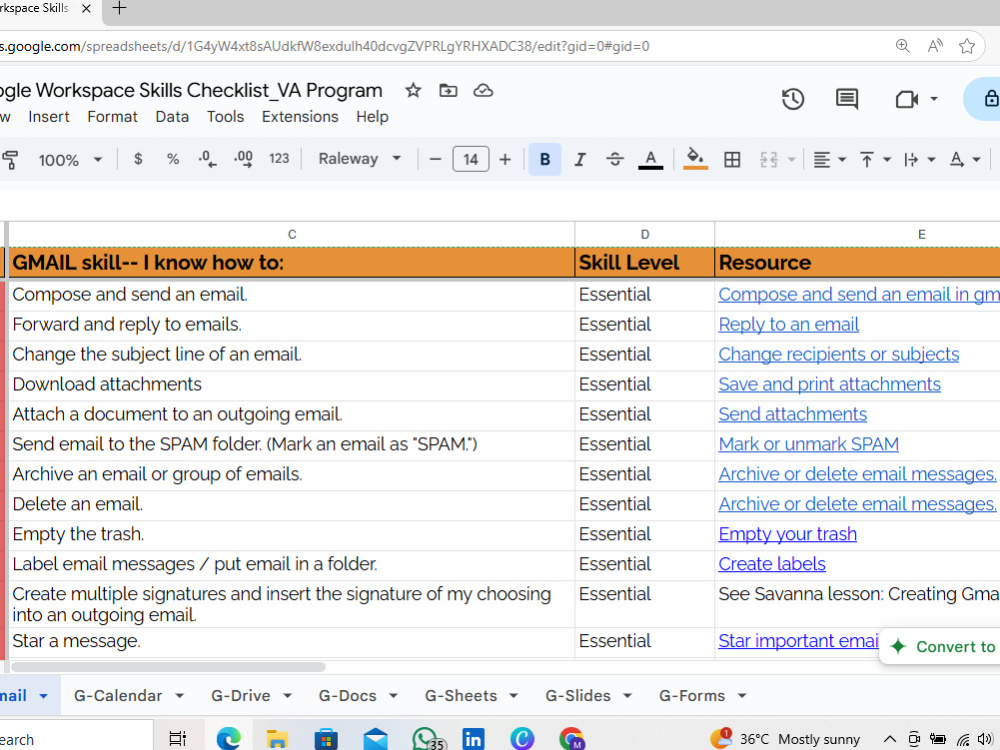This screenshot has height=750, width=1000.
Task: Expand G-Sheets tab options arrow
Action: tap(513, 696)
